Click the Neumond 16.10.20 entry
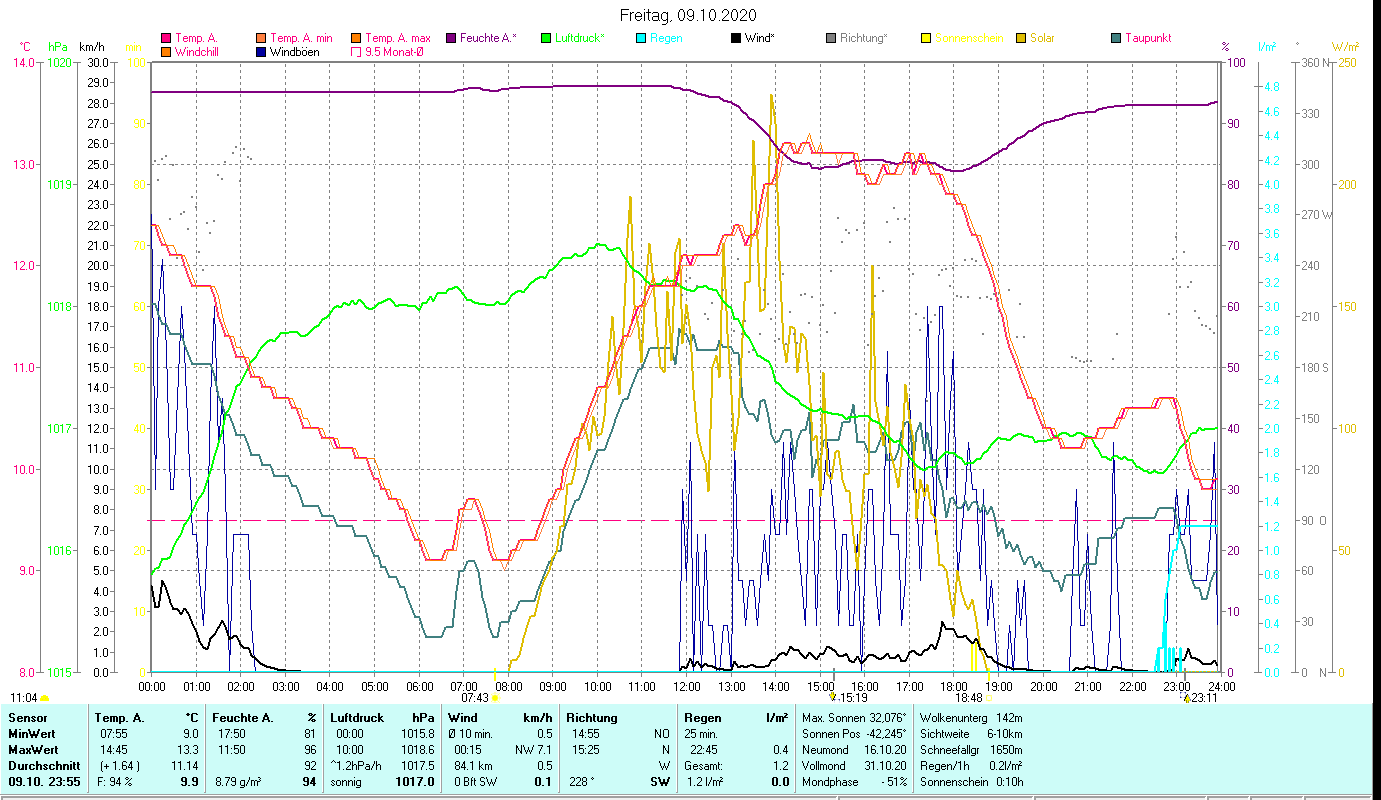Image resolution: width=1381 pixels, height=800 pixels. pos(854,750)
